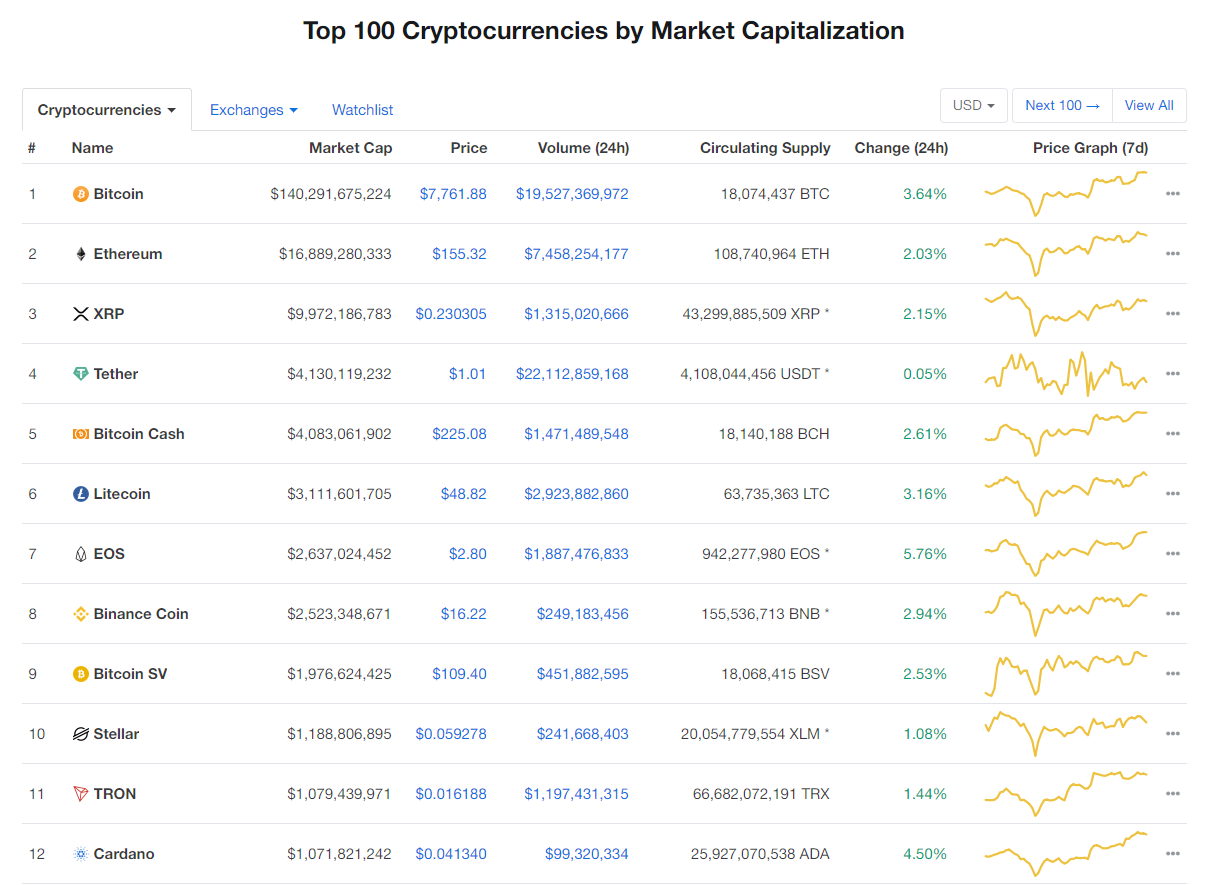Click the Cardano logo icon
The height and width of the screenshot is (885, 1213).
tap(81, 854)
